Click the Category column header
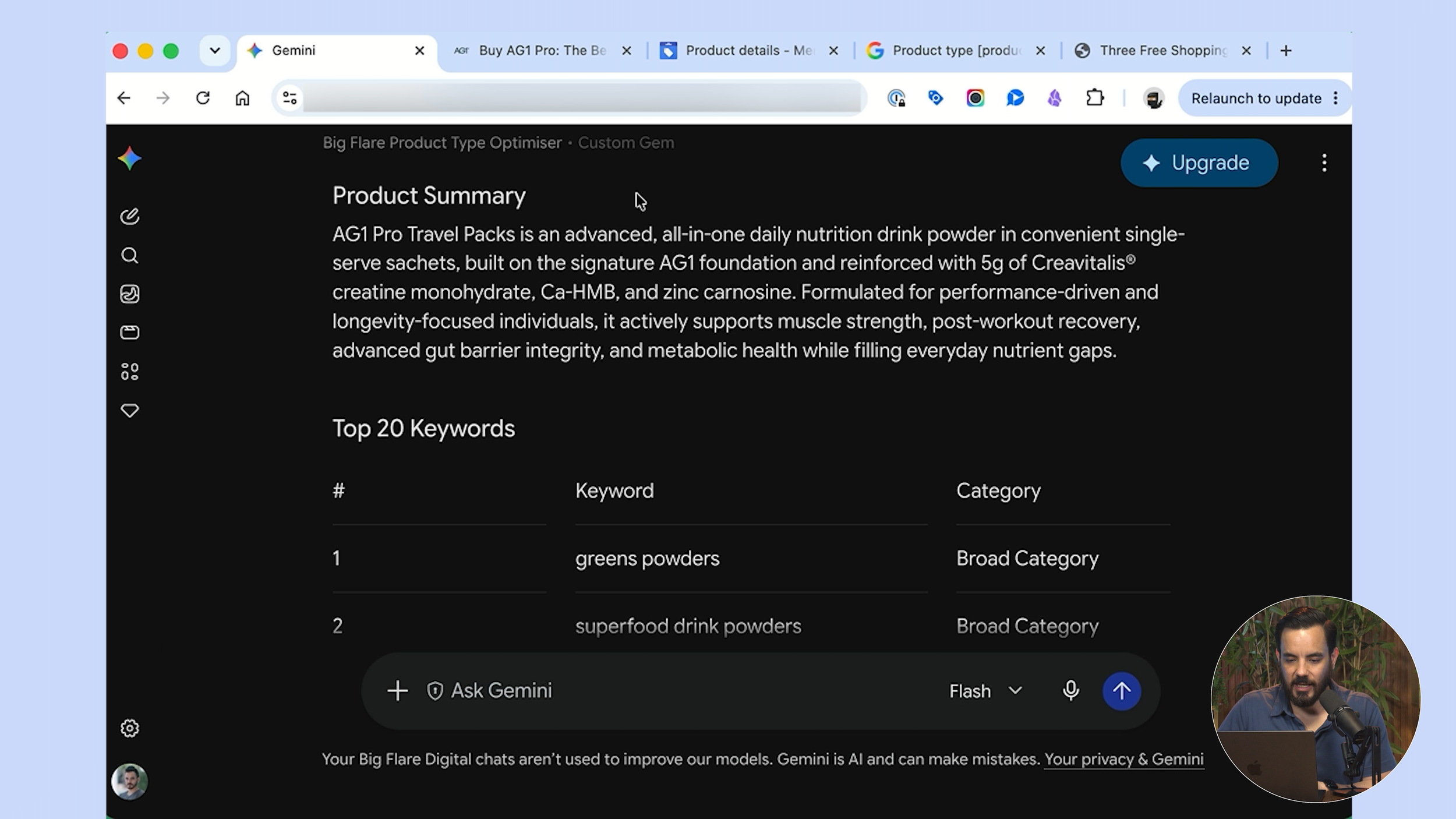The width and height of the screenshot is (1456, 819). (998, 491)
